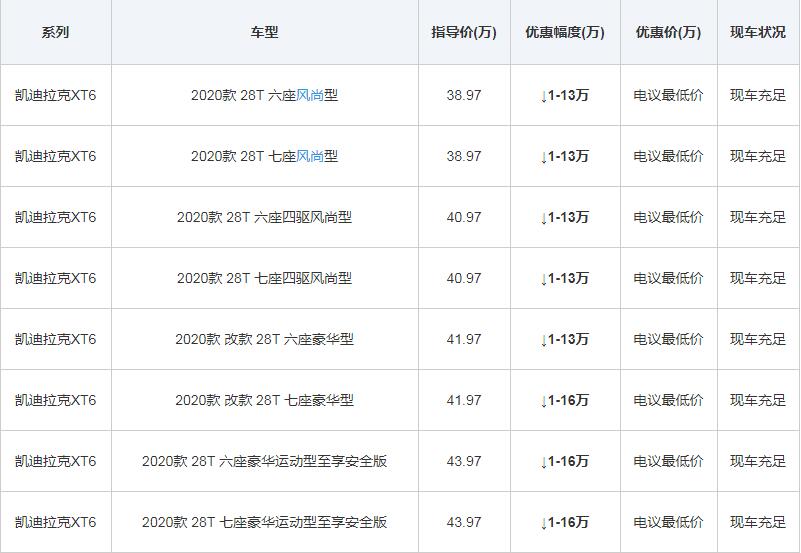
Task: Click 现车充足 in 六座豪华运动型 row
Action: [758, 461]
